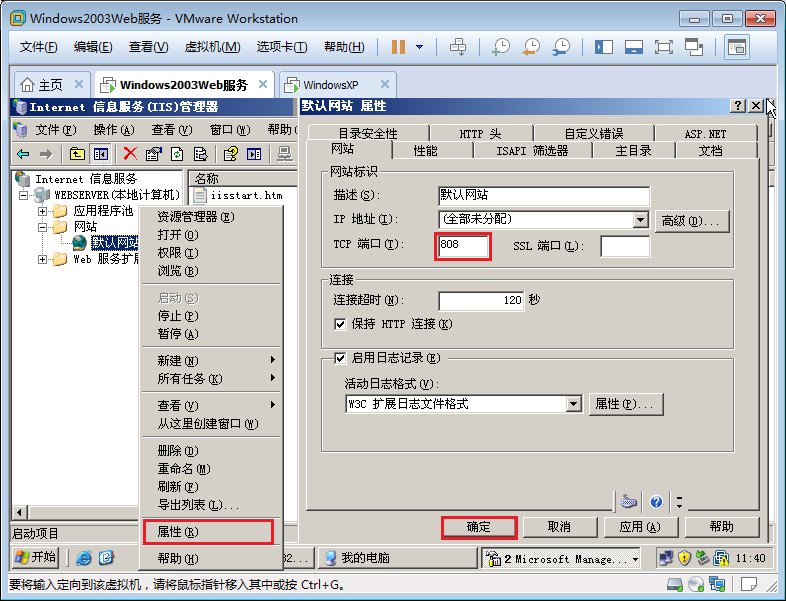Click the IIS Manager back arrow icon
The width and height of the screenshot is (786, 601).
pos(23,154)
